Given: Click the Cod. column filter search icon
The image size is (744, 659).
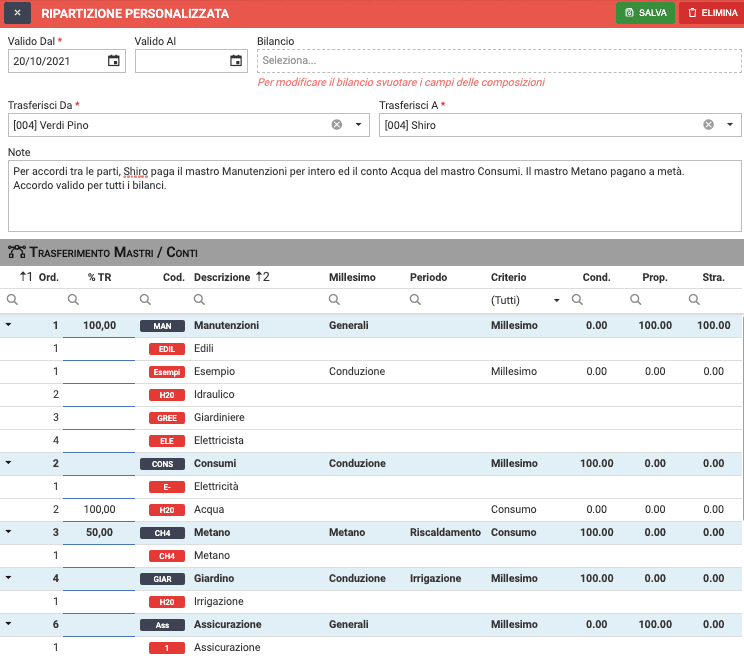Looking at the screenshot, I should (145, 299).
